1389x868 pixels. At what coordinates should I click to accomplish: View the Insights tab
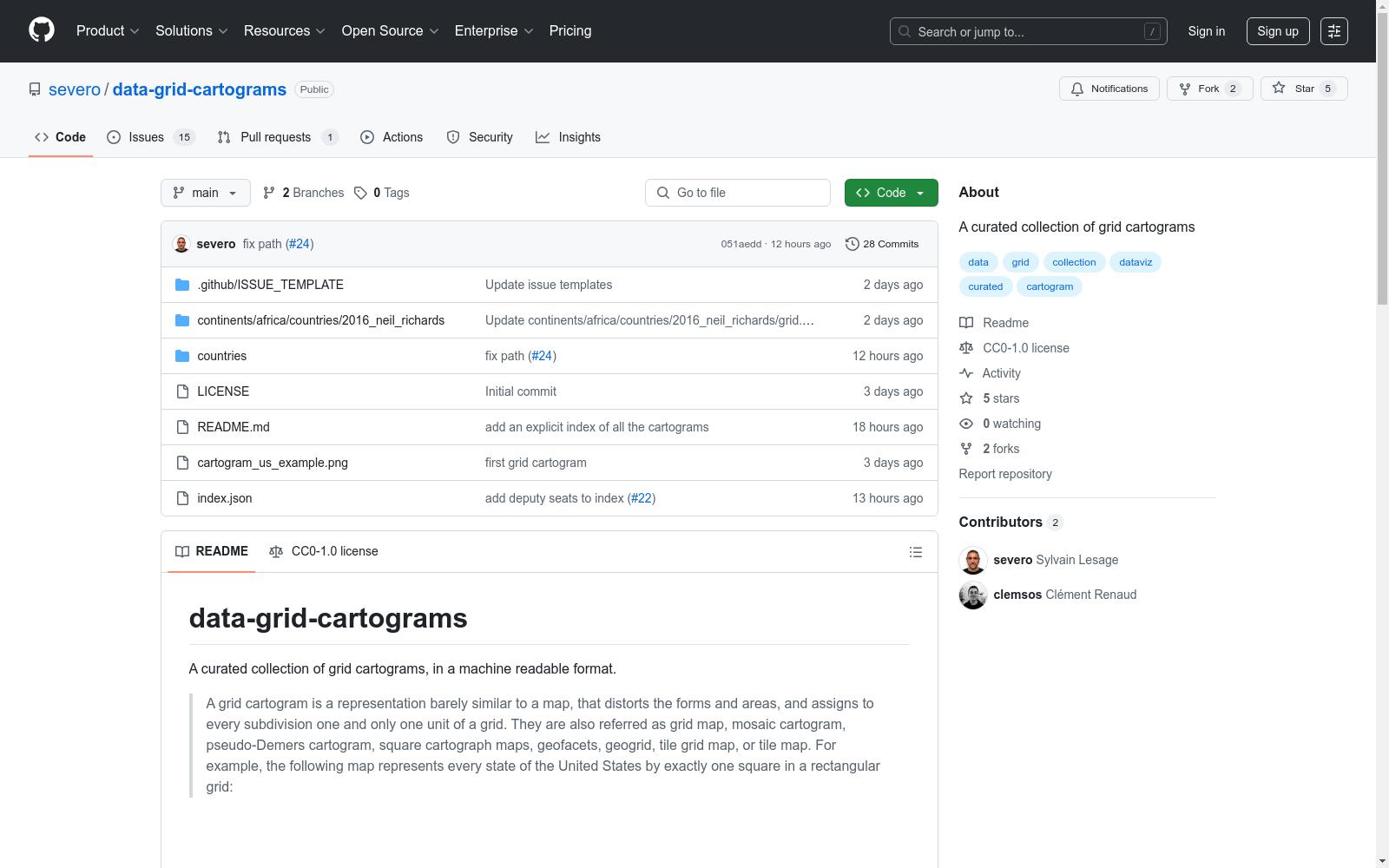coord(568,137)
